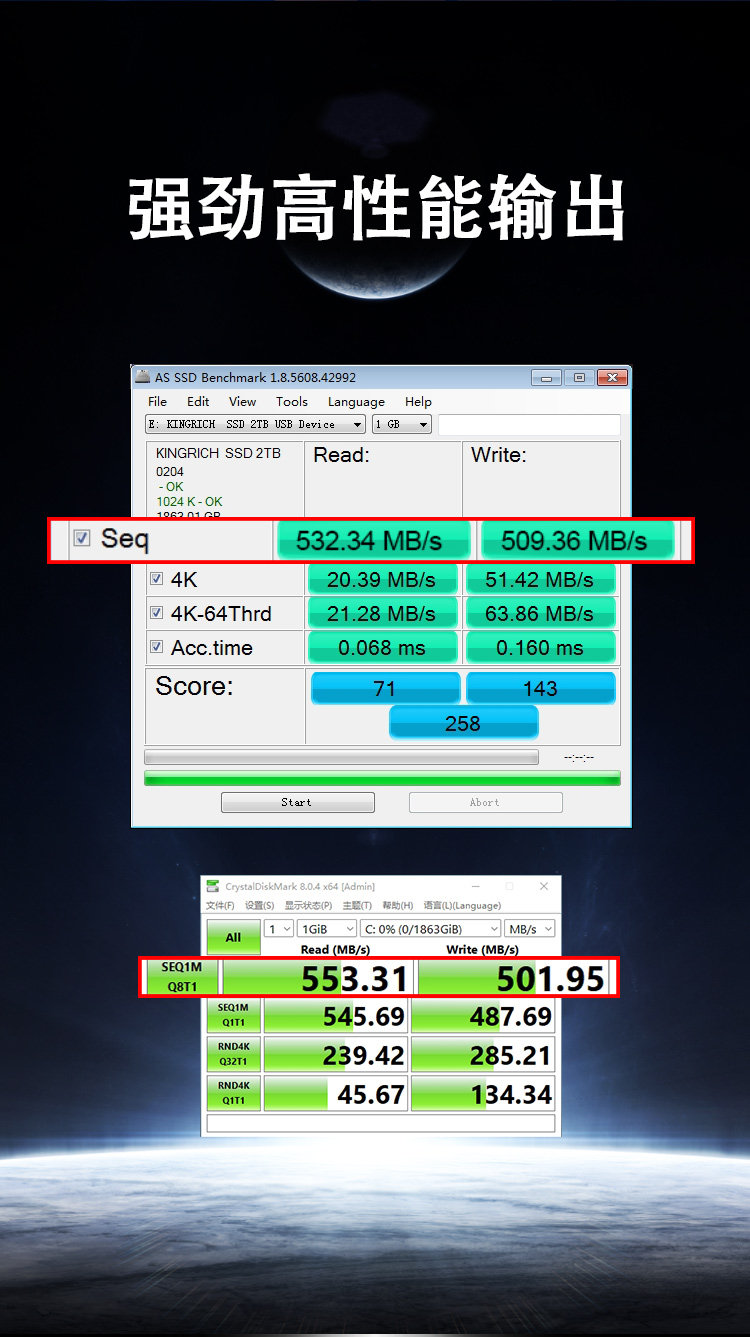
Task: Click the CrystalDiskMark read value 45.67
Action: click(x=335, y=1094)
